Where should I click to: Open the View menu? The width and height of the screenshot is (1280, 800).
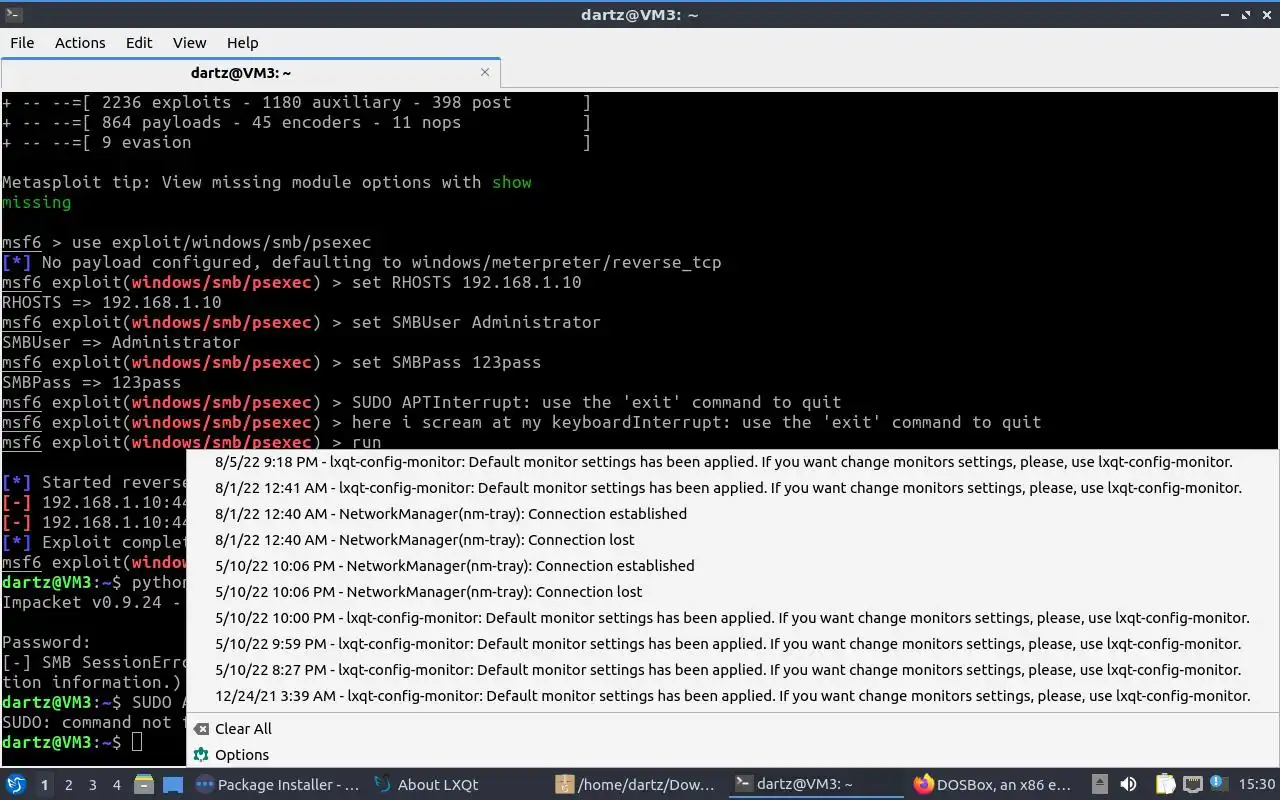189,42
